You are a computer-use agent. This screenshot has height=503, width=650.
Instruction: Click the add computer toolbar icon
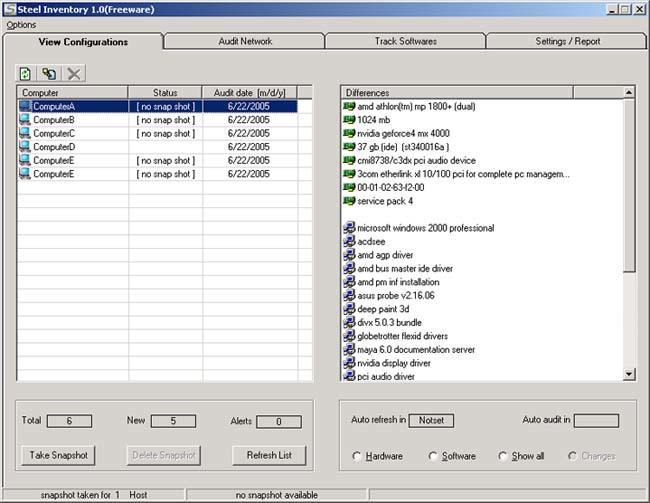49,74
